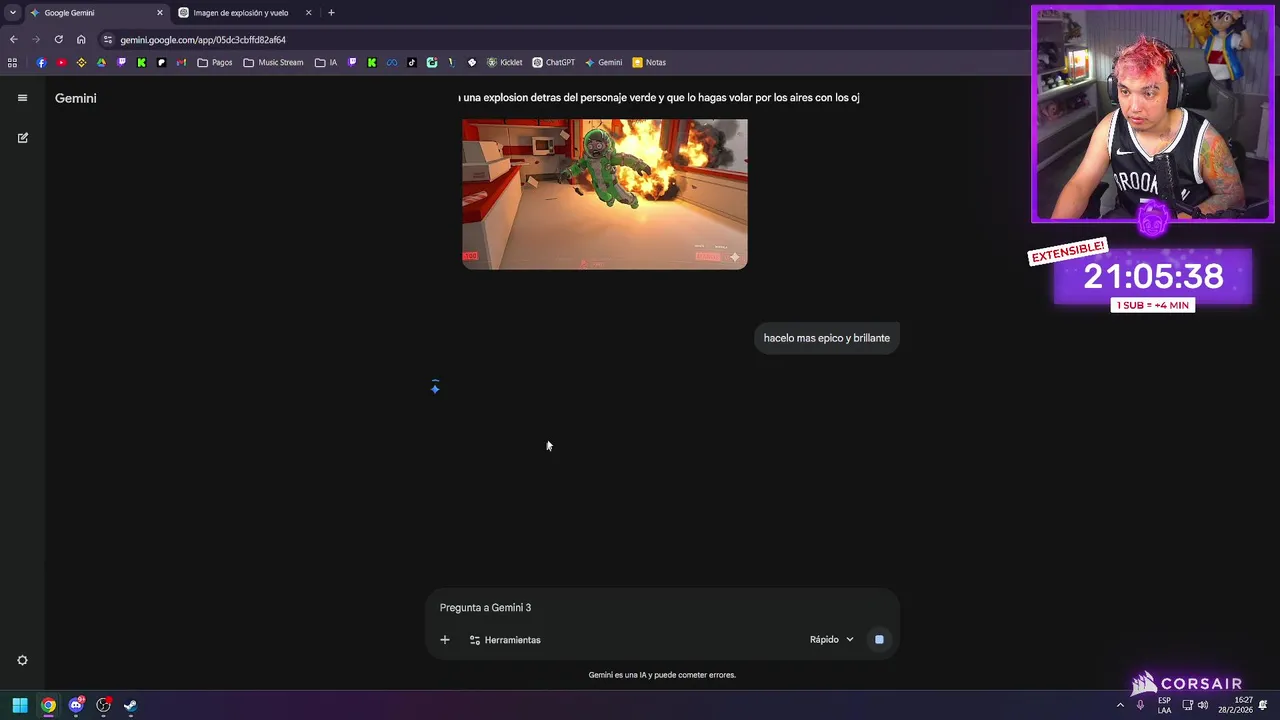Expand the Pagos bookmarks folder
The width and height of the screenshot is (1280, 720).
point(215,62)
